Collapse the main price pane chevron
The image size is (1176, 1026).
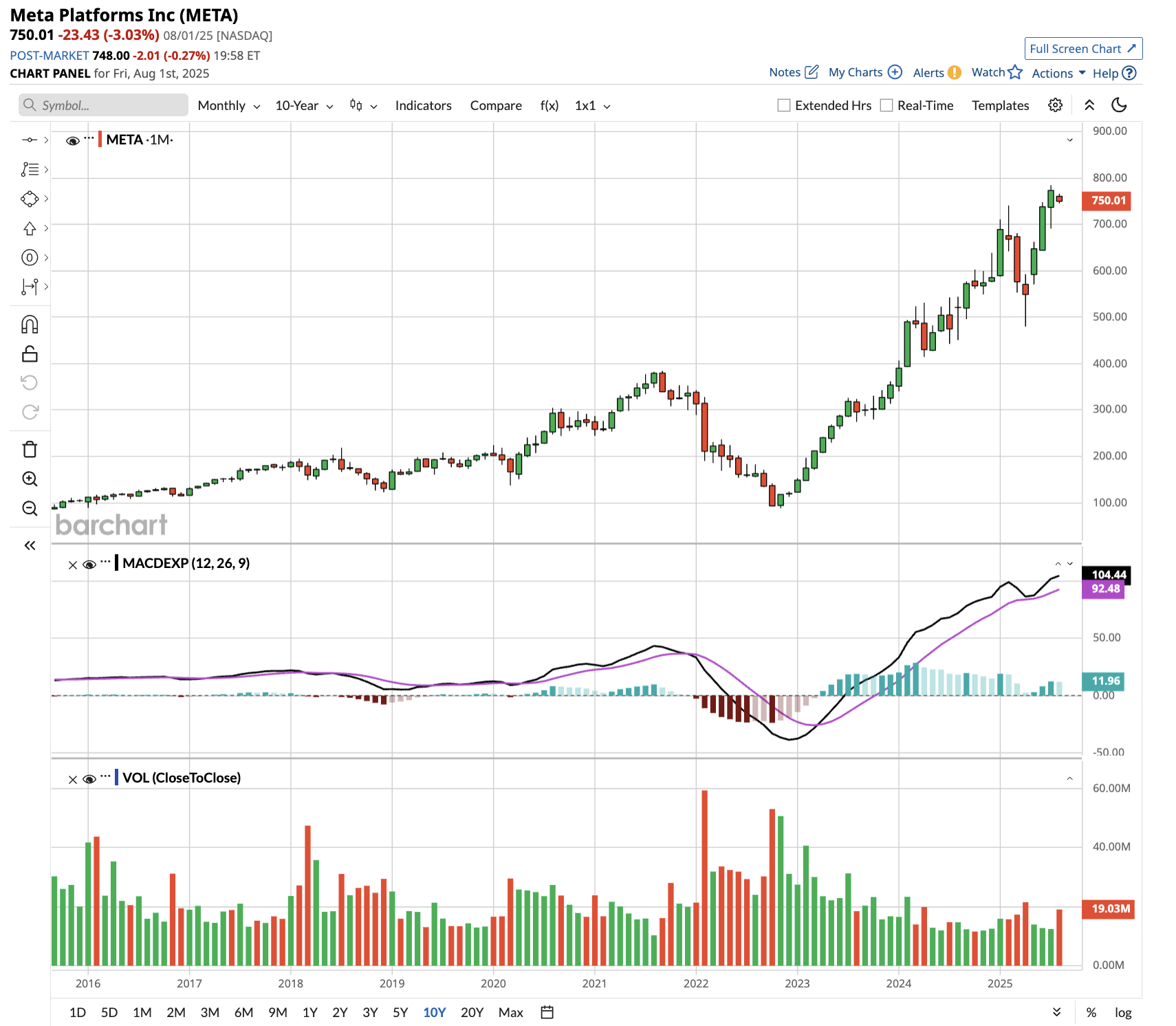[1069, 140]
